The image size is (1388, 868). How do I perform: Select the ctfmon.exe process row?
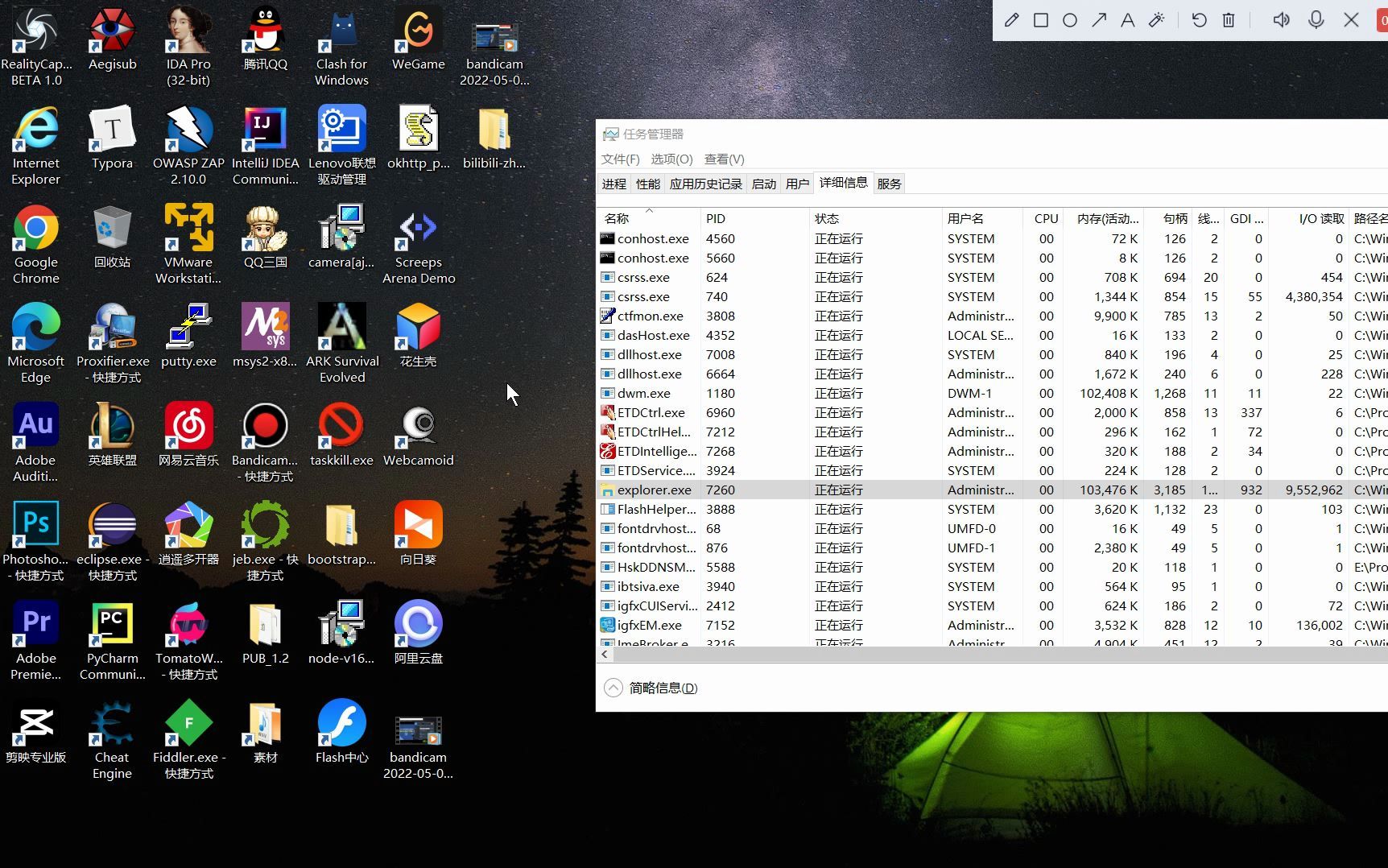pyautogui.click(x=993, y=316)
